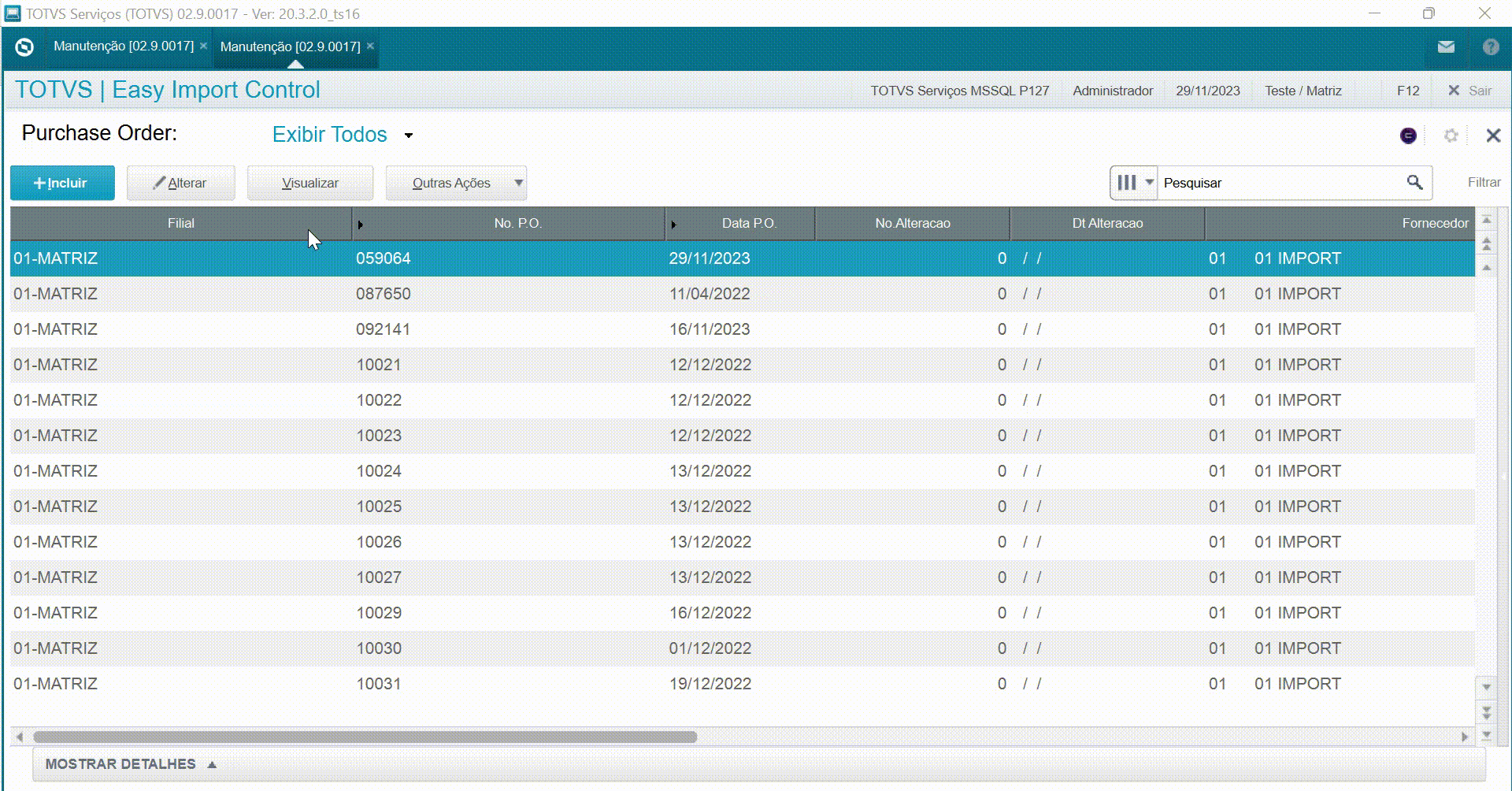Select the row with P.O. 059064

742,258
